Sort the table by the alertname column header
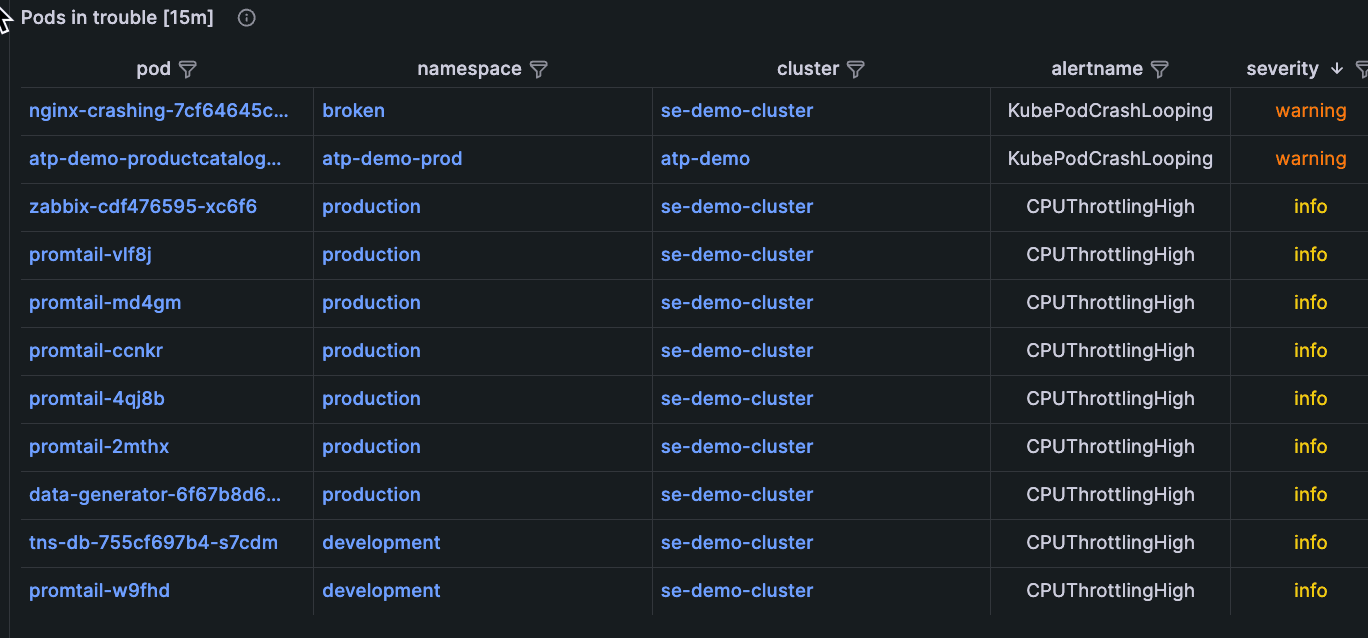The height and width of the screenshot is (638, 1368). 1097,69
